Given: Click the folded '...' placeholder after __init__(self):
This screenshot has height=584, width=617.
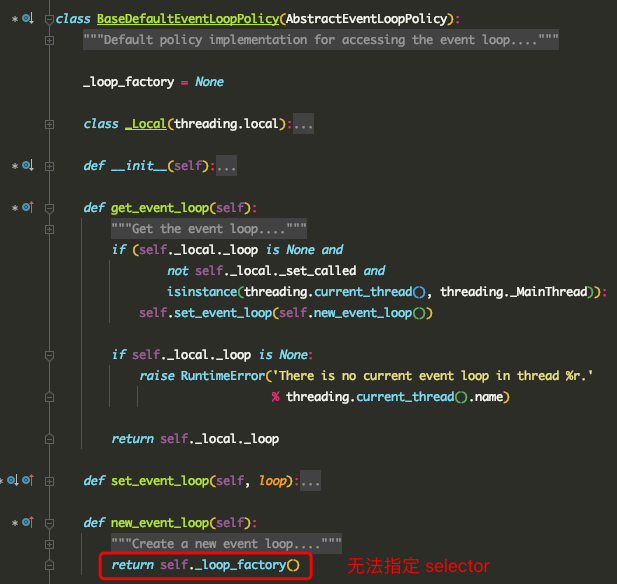Looking at the screenshot, I should point(226,166).
